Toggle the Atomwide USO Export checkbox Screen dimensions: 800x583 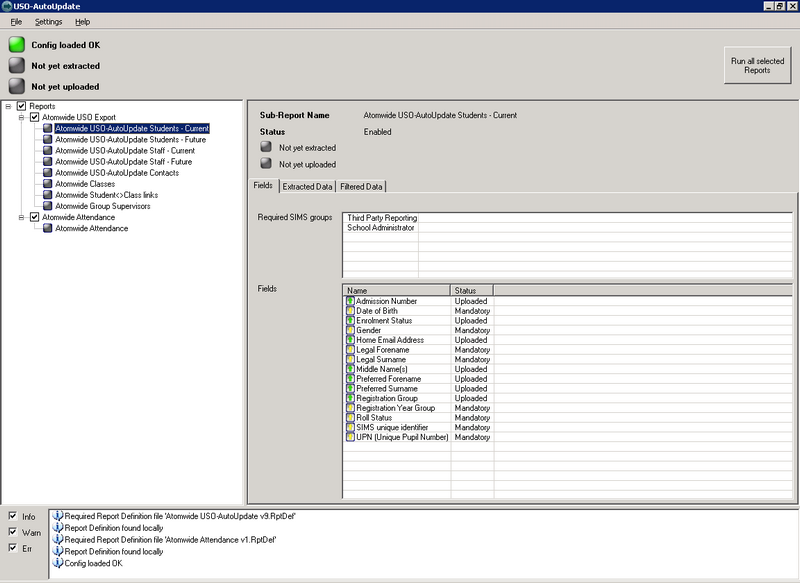(34, 117)
